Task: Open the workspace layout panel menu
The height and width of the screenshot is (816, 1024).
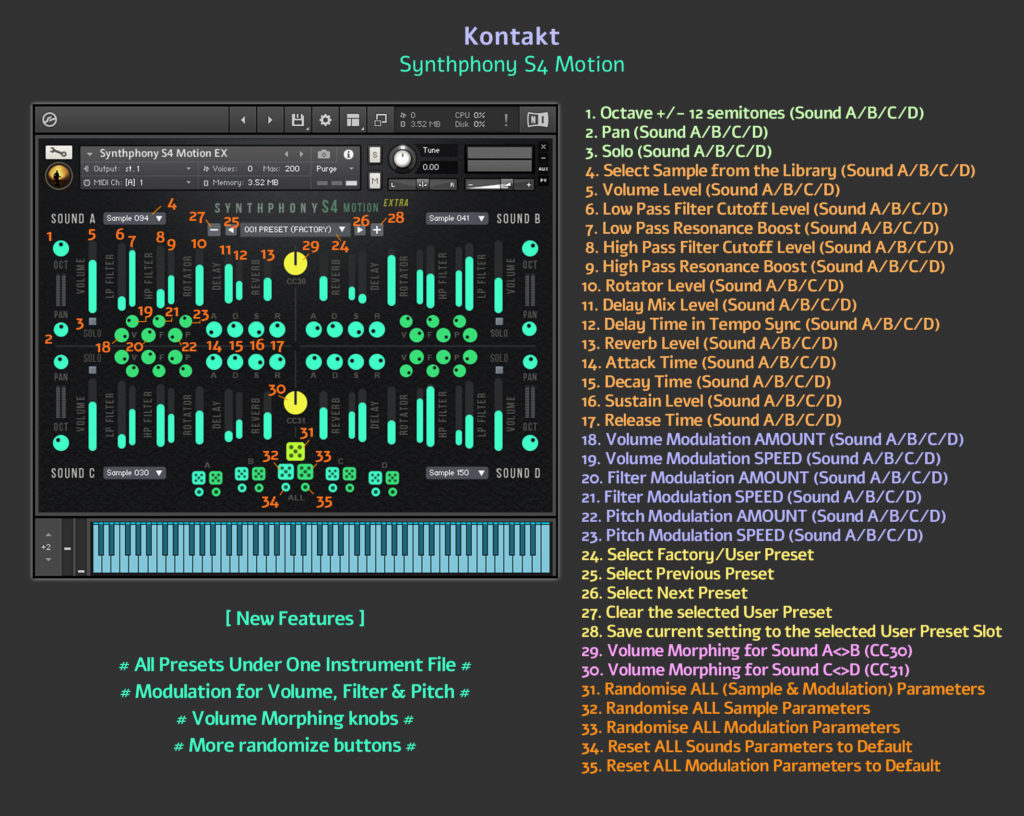Action: pyautogui.click(x=353, y=120)
